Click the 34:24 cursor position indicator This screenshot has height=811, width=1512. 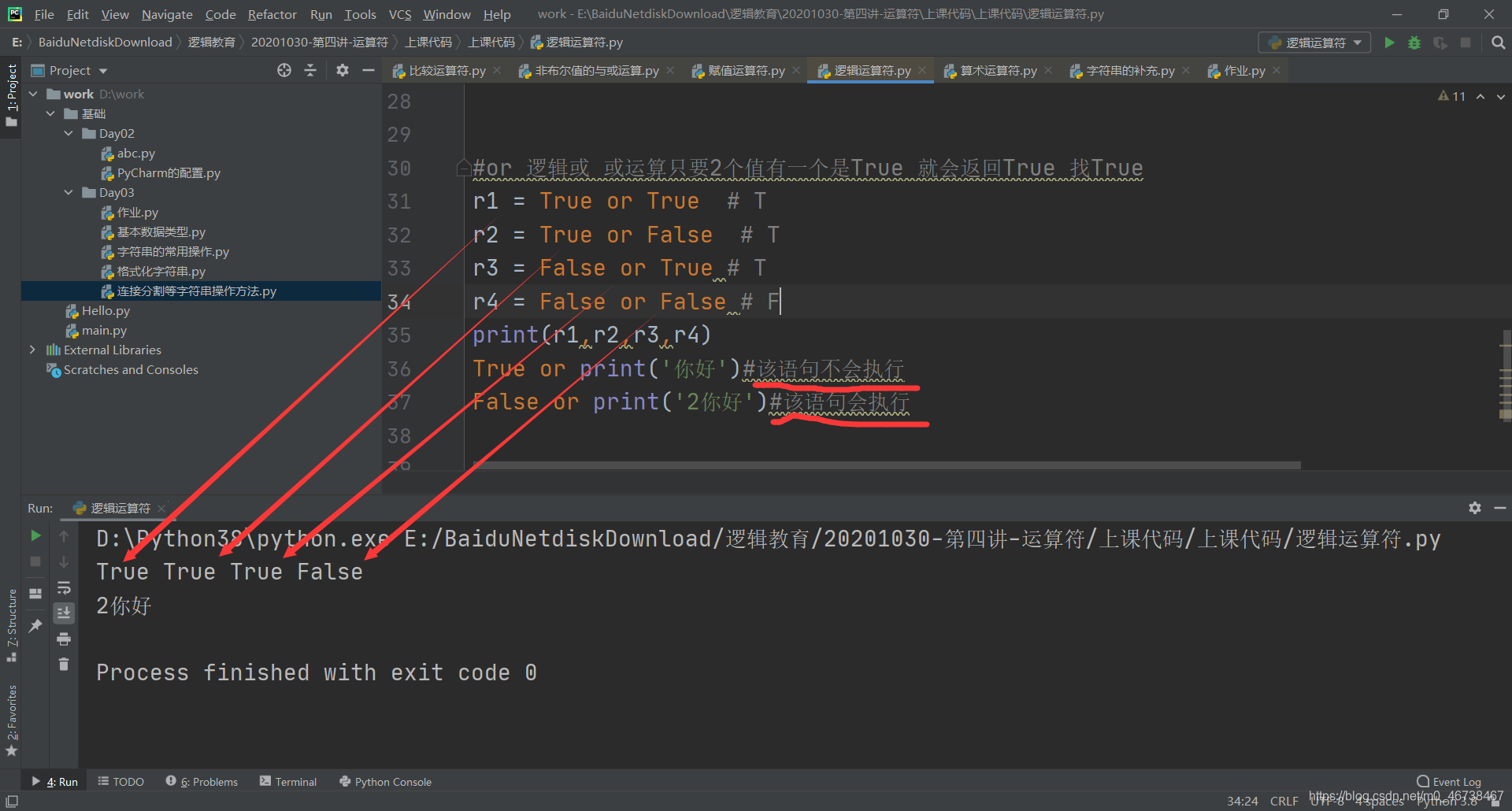point(1242,801)
